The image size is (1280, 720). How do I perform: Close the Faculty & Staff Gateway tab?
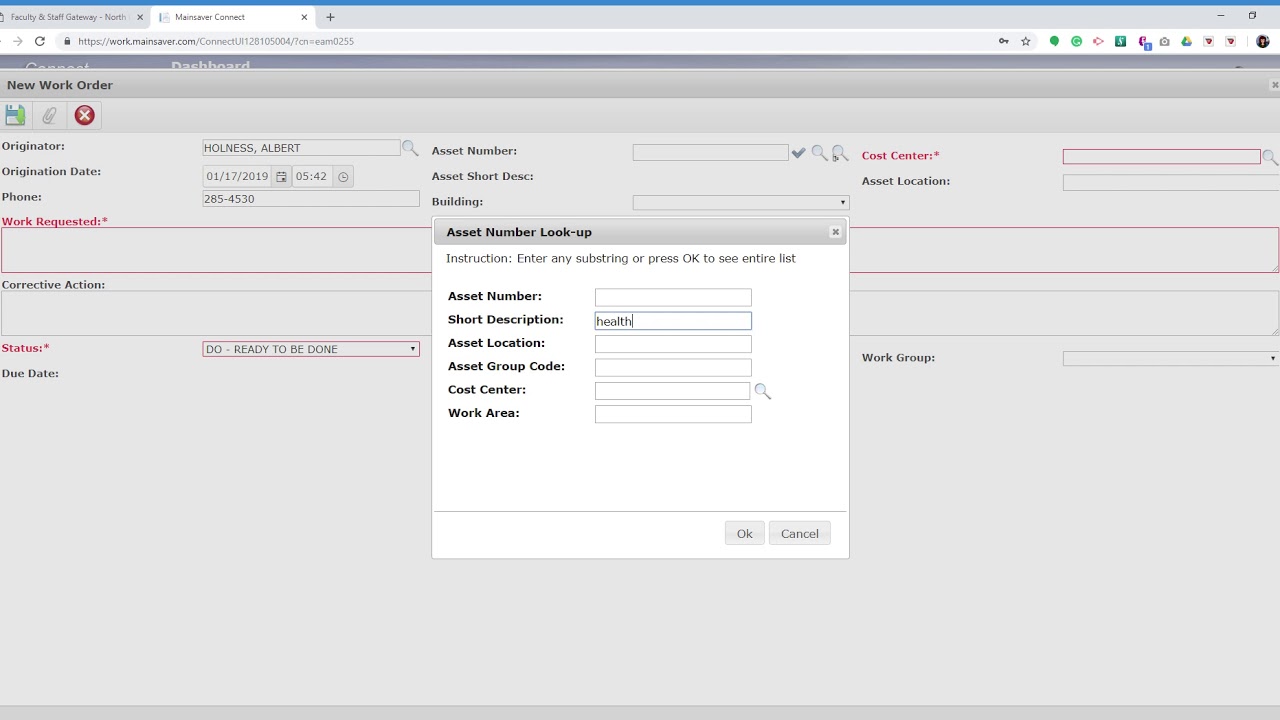click(x=140, y=17)
